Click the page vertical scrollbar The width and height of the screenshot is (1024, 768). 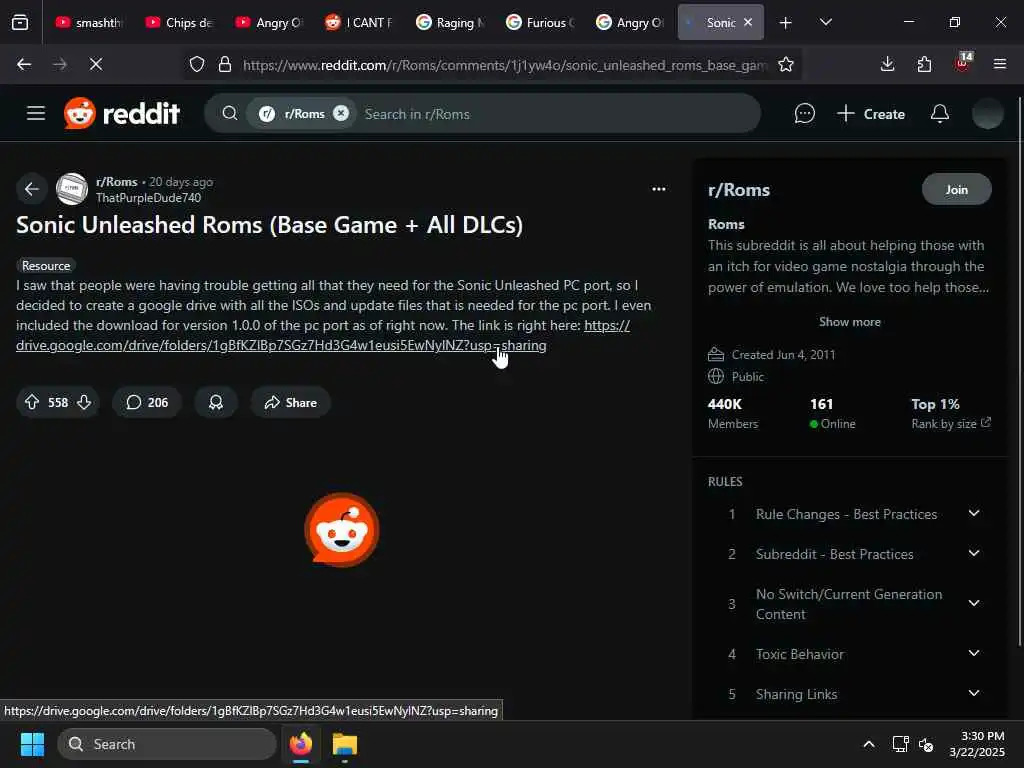tap(1019, 372)
